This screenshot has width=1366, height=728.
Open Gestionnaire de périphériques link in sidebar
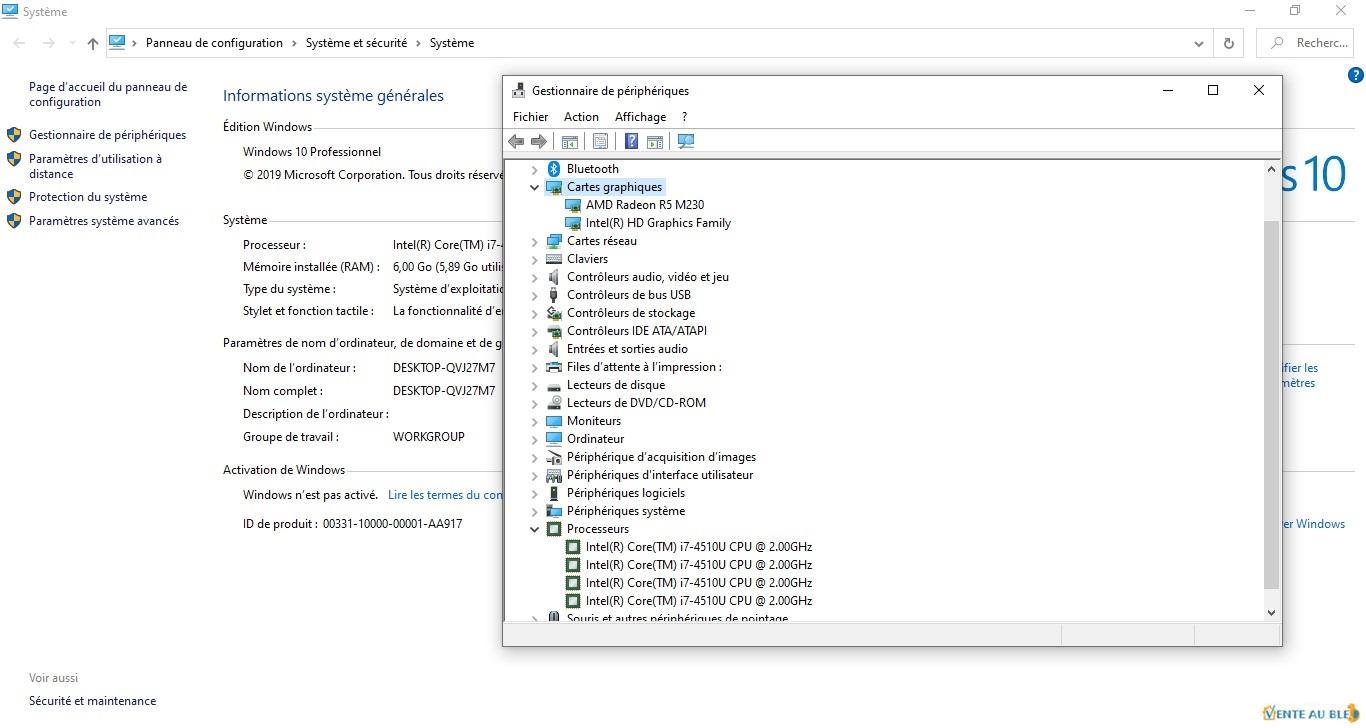[107, 135]
